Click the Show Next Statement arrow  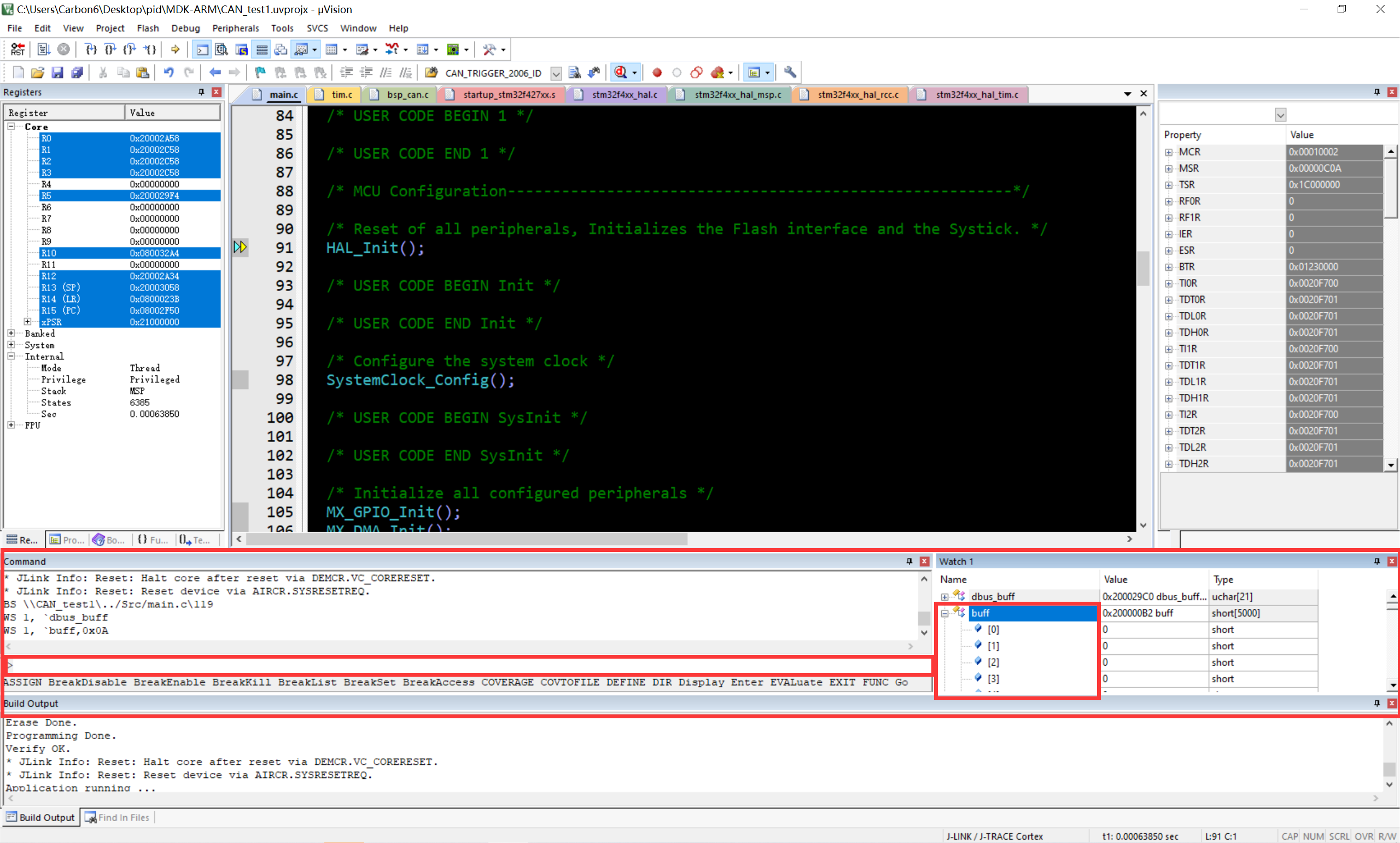[x=176, y=49]
